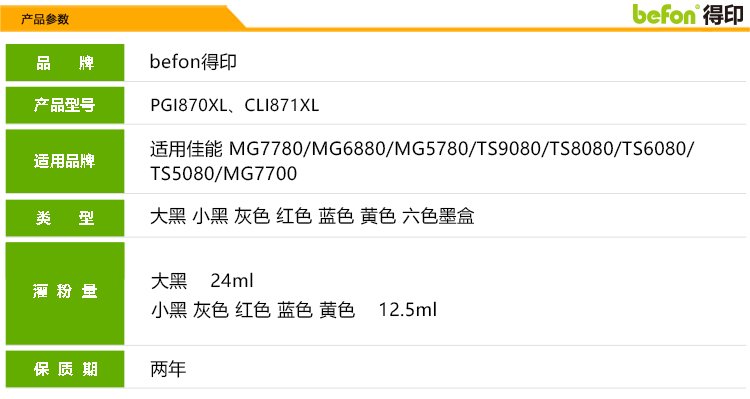Click the 两年 shelf life value

coord(168,369)
